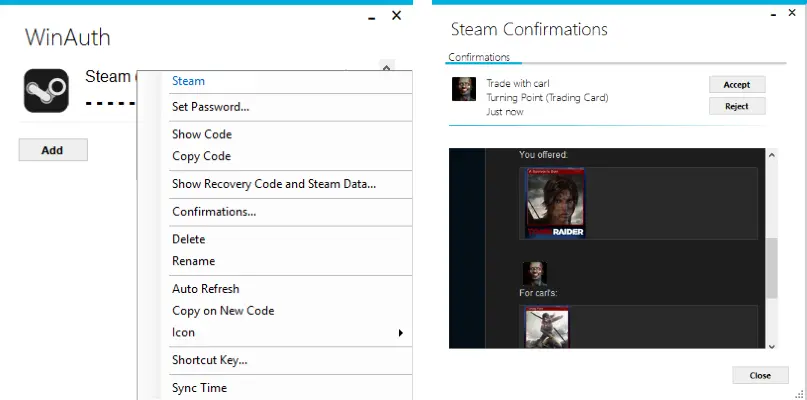Click "Turning Point (Trading Card)" text

click(x=547, y=97)
